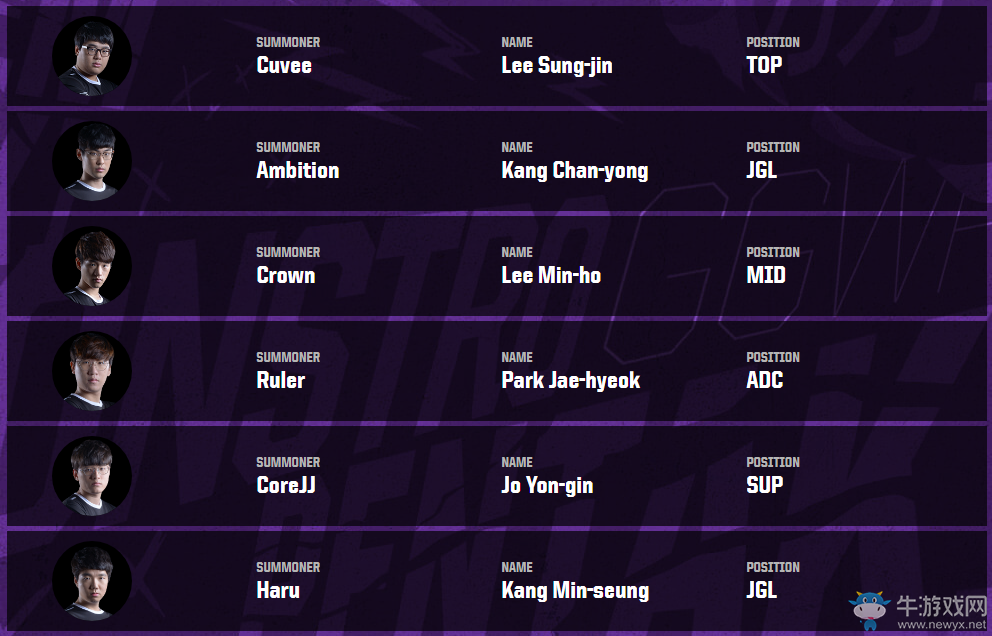Click CoreJJ's avatar photo
Image resolution: width=992 pixels, height=636 pixels.
pos(92,476)
